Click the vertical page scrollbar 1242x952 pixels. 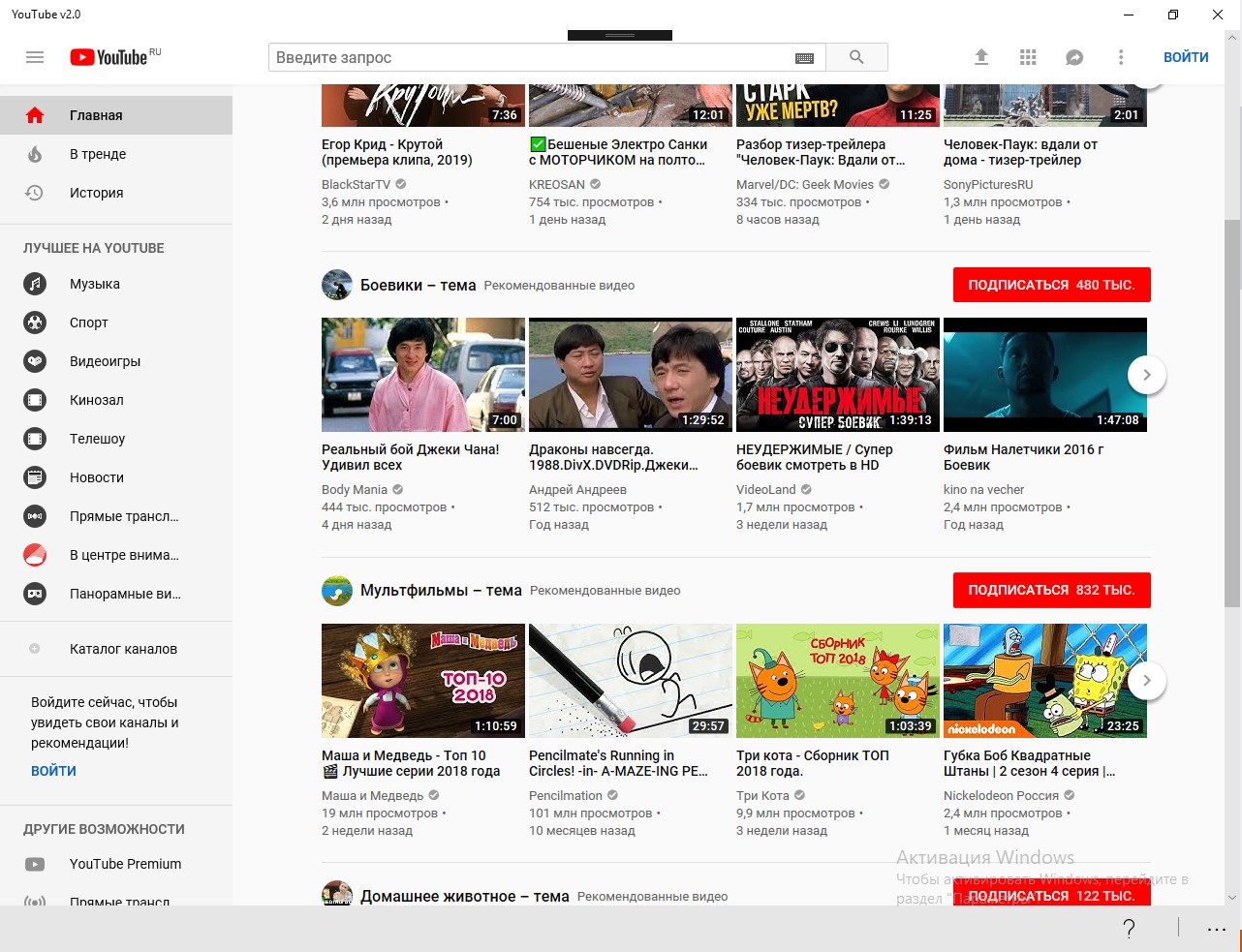point(1232,413)
